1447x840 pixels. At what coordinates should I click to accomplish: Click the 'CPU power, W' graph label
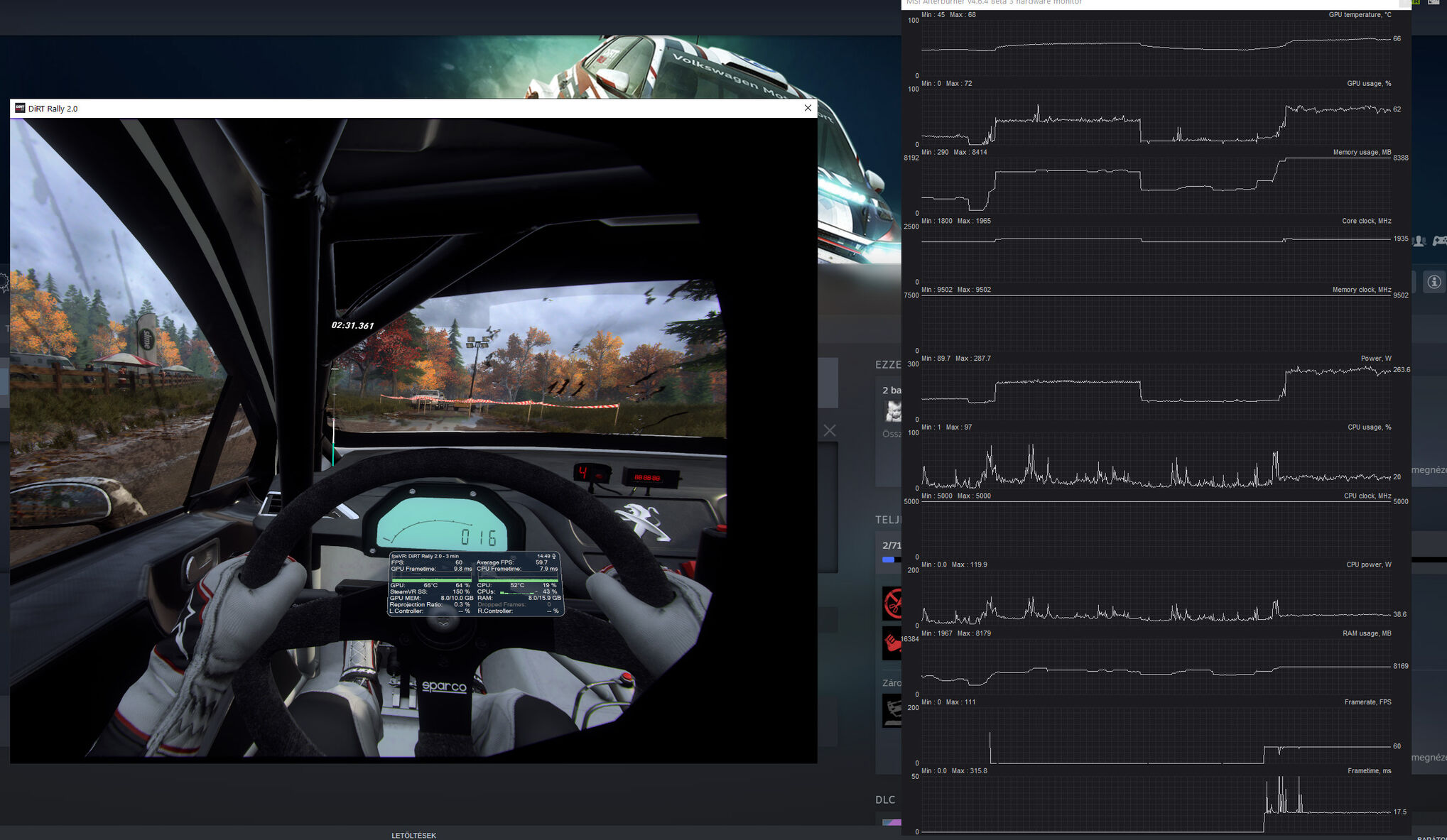[1369, 565]
